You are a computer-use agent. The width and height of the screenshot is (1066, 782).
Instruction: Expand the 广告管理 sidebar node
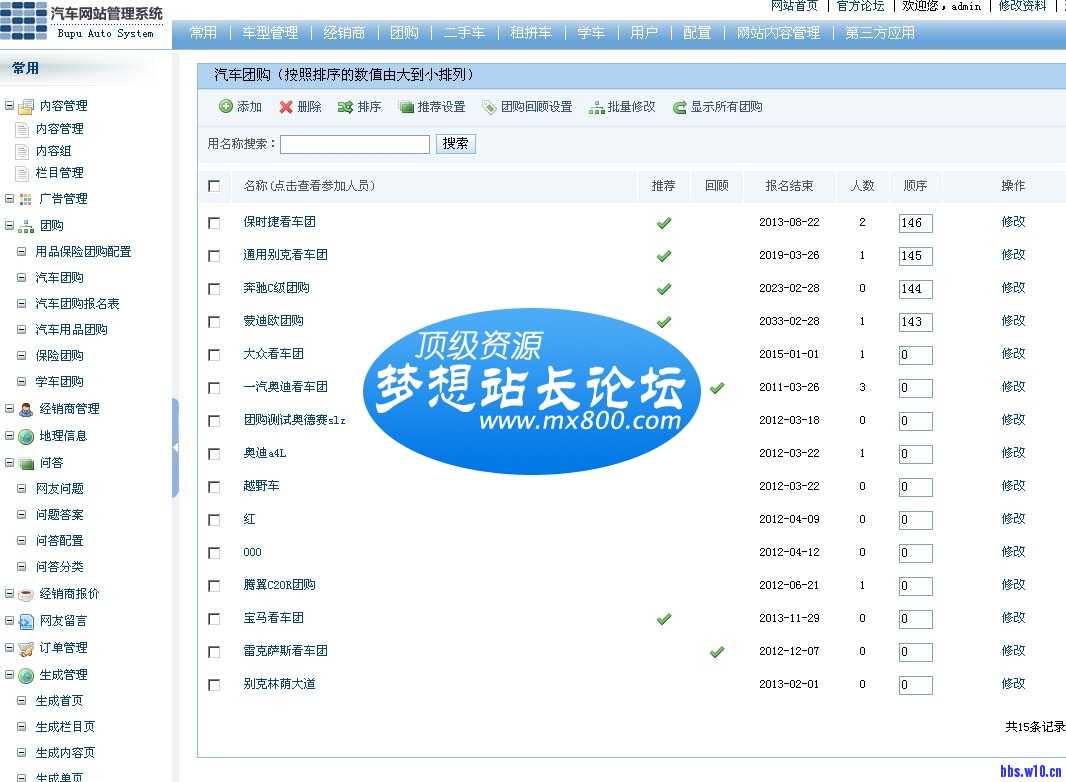pyautogui.click(x=9, y=199)
